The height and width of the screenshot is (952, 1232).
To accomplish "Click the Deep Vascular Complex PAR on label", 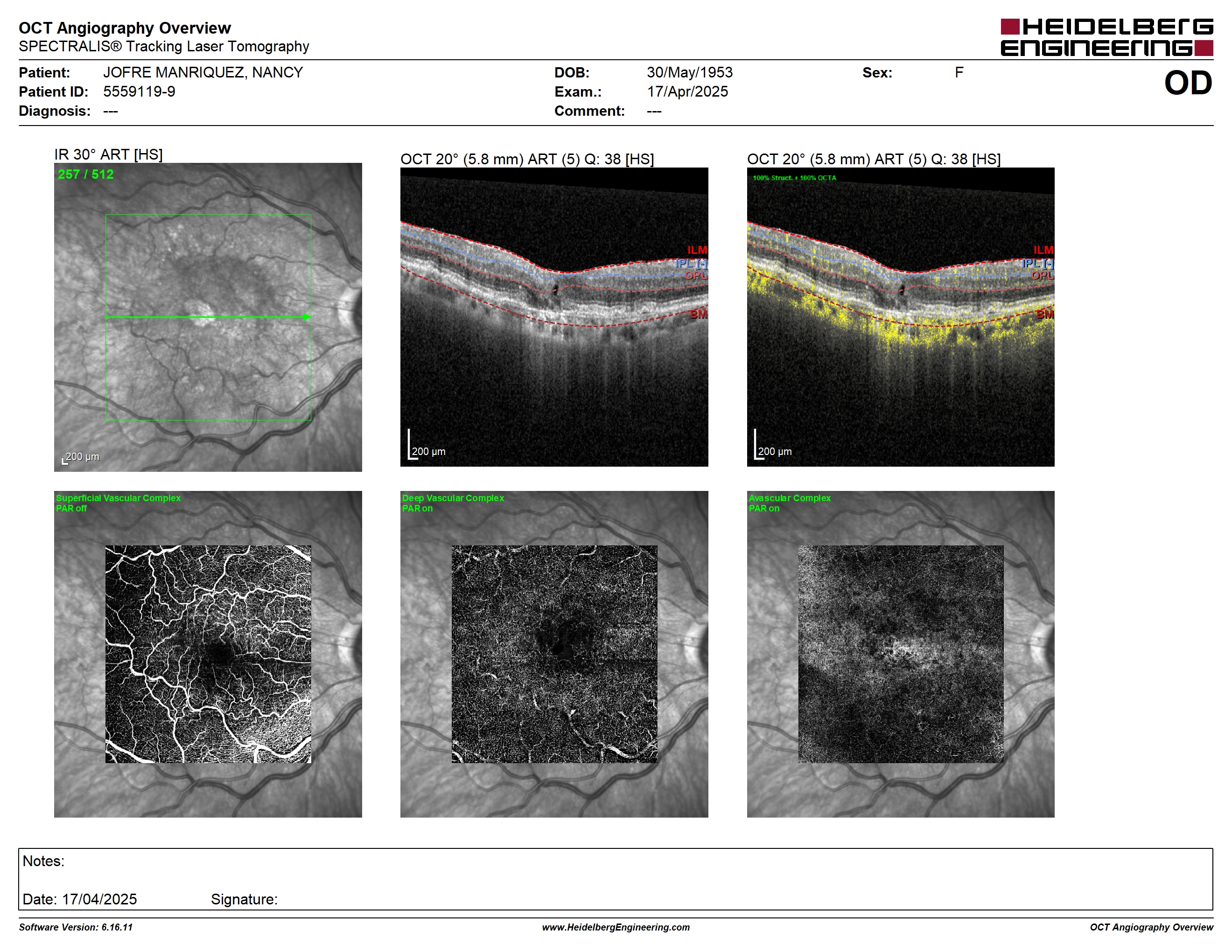I will point(453,503).
